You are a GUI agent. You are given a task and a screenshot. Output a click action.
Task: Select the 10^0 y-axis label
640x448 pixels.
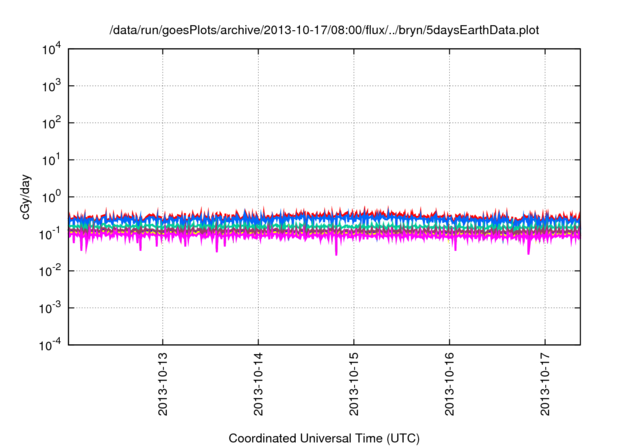(52, 197)
